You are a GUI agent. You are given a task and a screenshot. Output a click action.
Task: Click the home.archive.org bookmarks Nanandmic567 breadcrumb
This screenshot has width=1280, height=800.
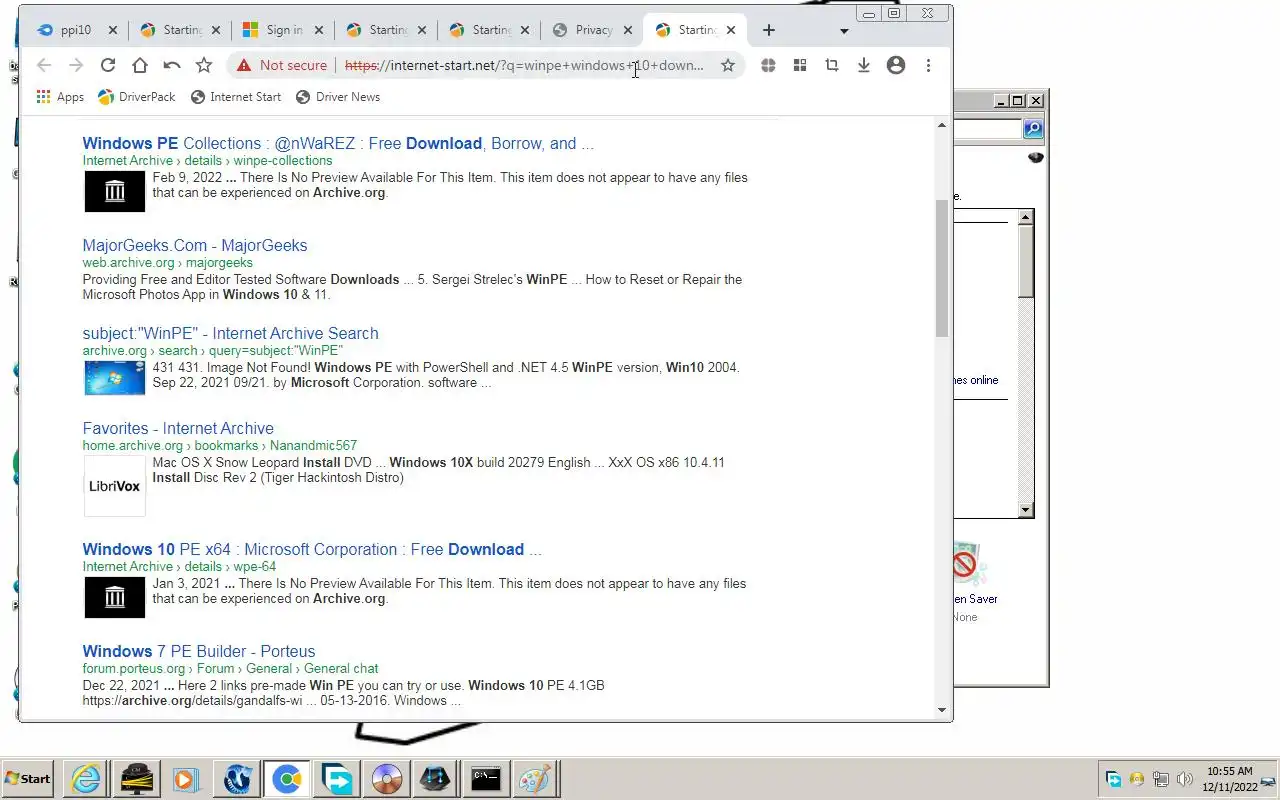pyautogui.click(x=219, y=446)
